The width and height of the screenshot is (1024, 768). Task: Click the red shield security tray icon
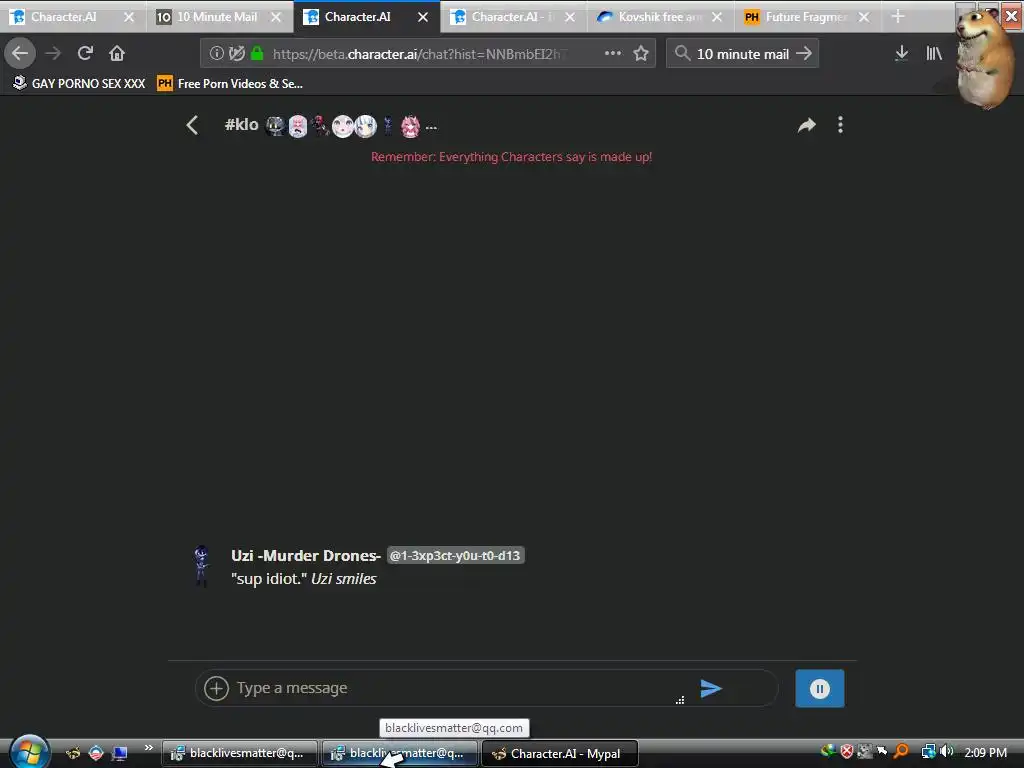pos(846,752)
